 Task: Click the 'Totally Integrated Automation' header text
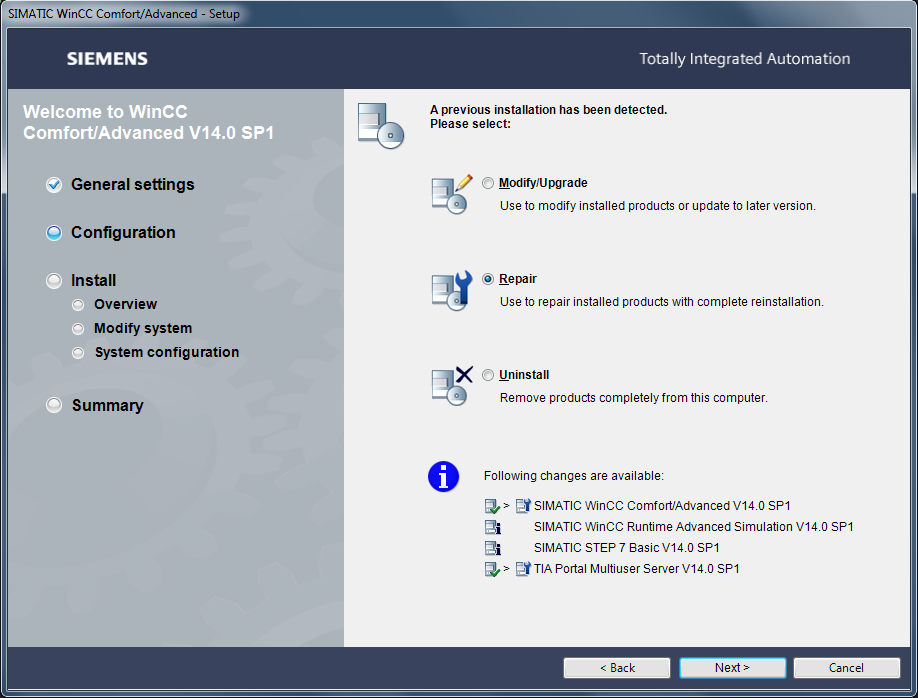pos(744,59)
